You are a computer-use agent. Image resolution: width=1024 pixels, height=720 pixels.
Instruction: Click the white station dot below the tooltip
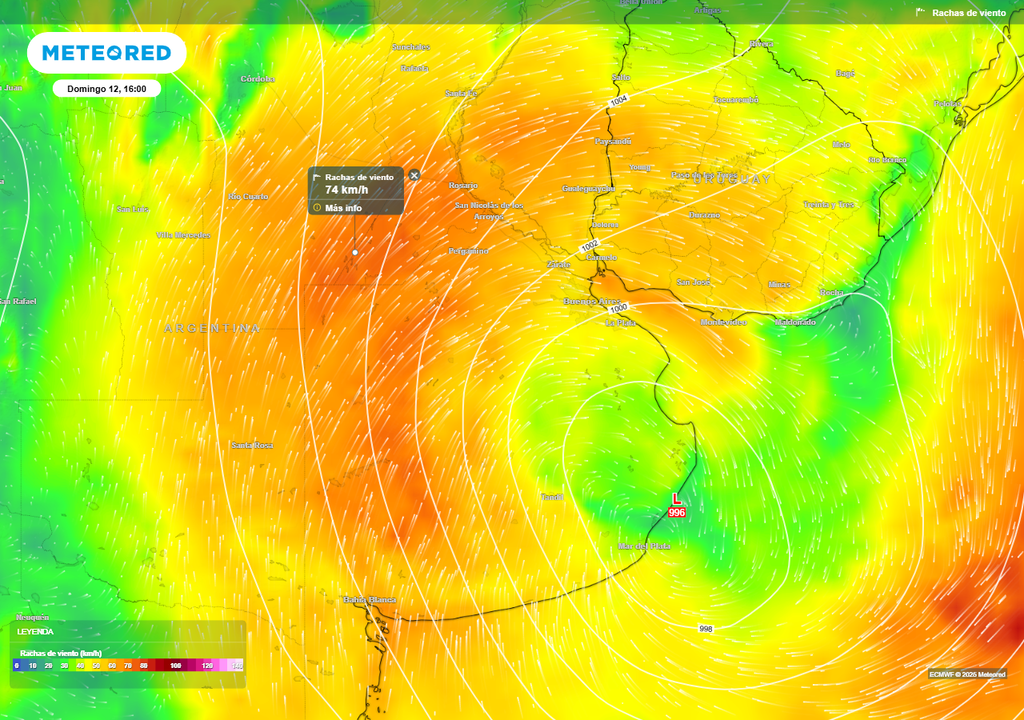point(355,253)
